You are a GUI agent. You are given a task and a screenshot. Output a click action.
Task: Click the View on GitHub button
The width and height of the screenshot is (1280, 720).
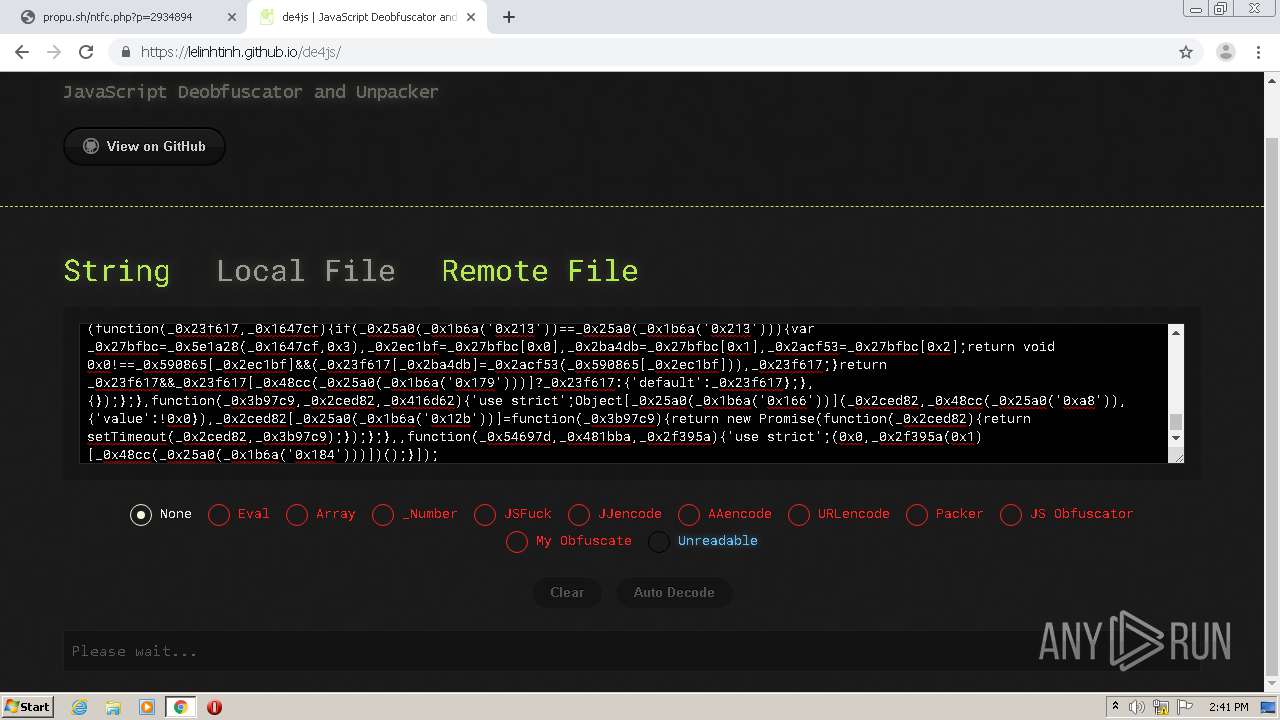pyautogui.click(x=144, y=146)
